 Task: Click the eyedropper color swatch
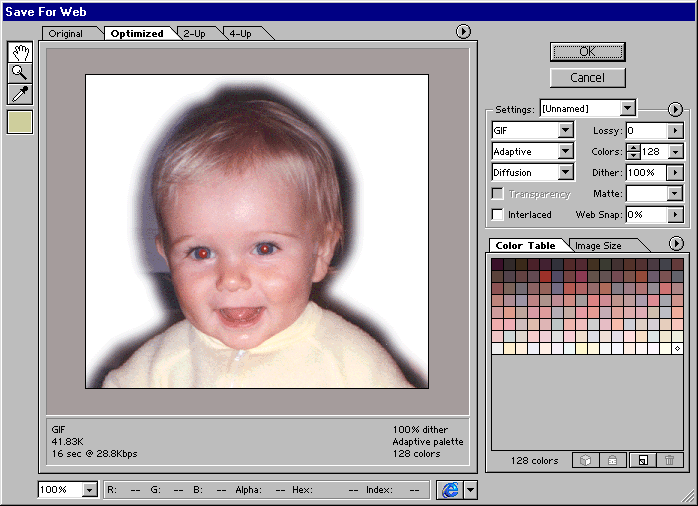20,122
